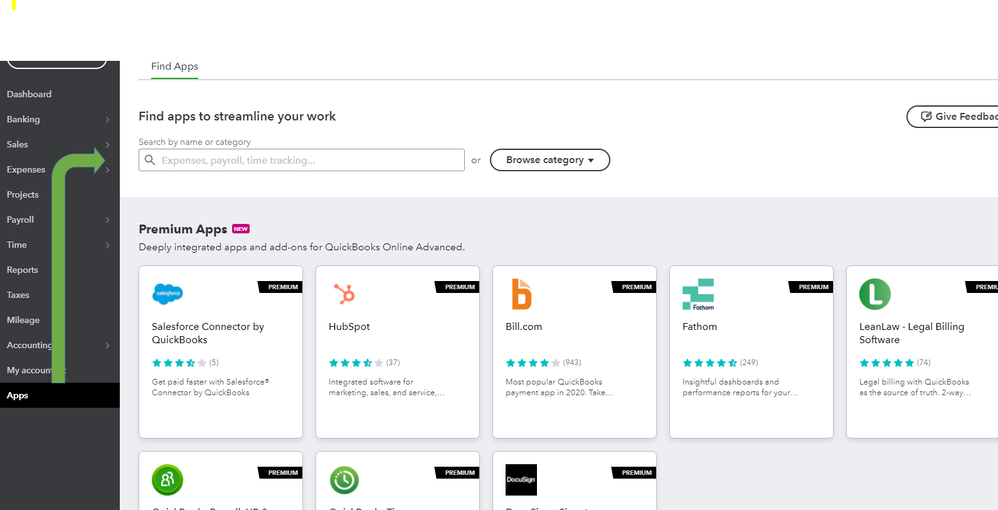Image resolution: width=998 pixels, height=510 pixels.
Task: Go to Reports in the sidebar
Action: pos(22,270)
